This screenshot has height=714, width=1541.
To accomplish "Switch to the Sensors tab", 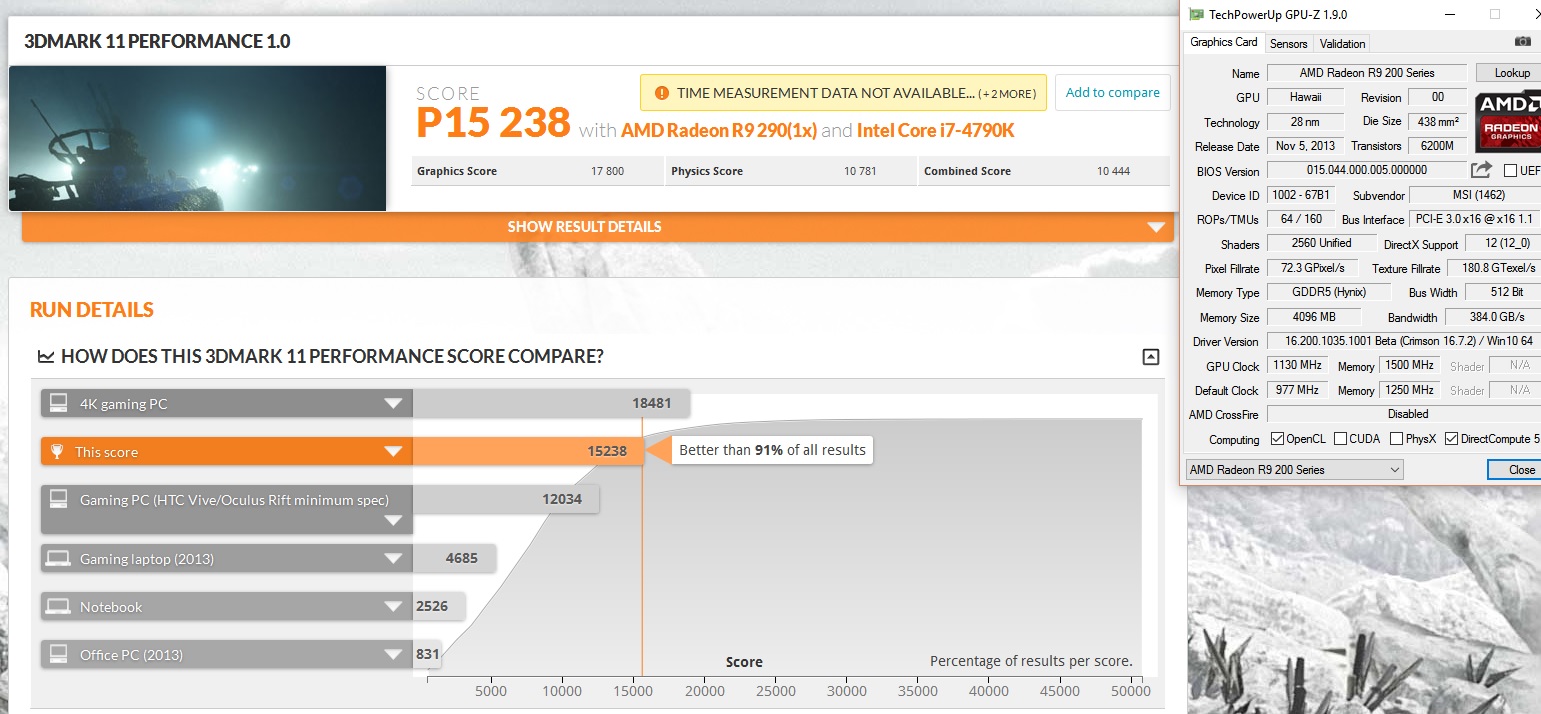I will [x=1288, y=44].
